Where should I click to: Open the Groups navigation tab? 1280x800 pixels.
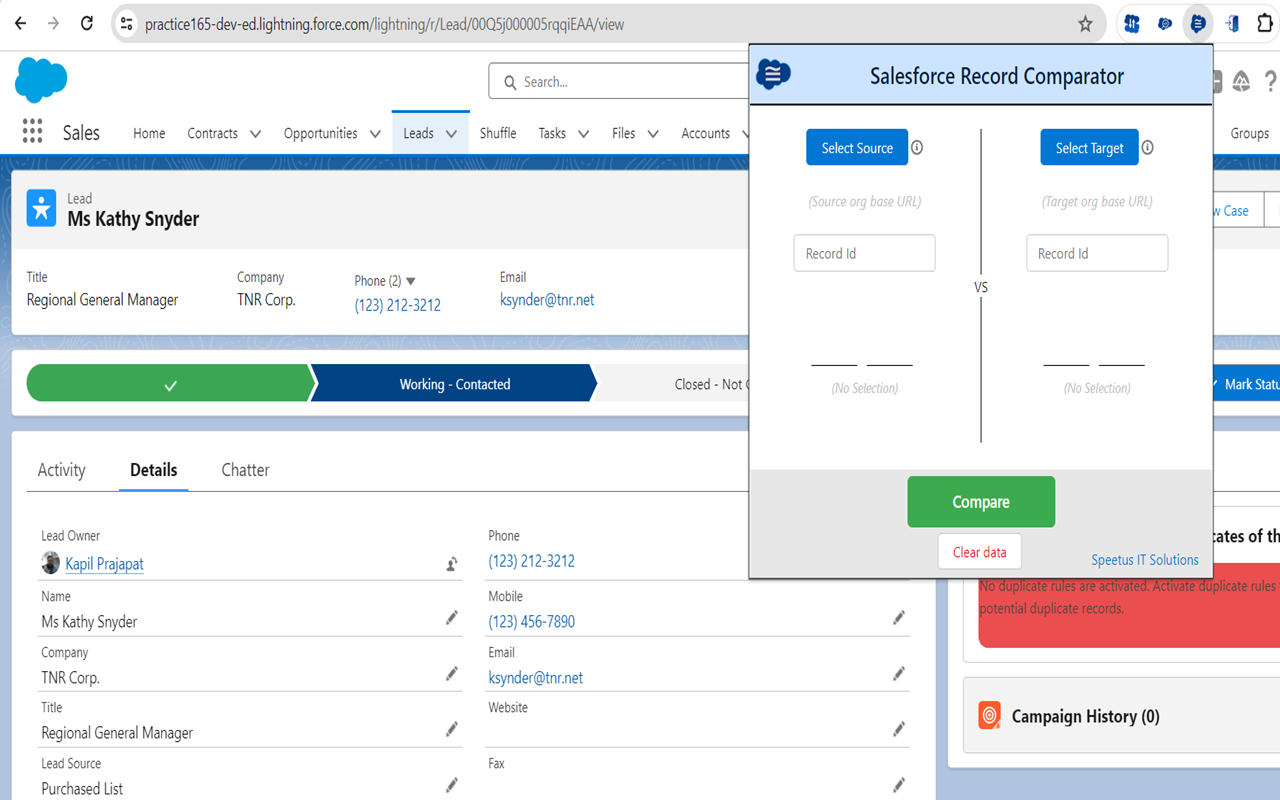1249,133
